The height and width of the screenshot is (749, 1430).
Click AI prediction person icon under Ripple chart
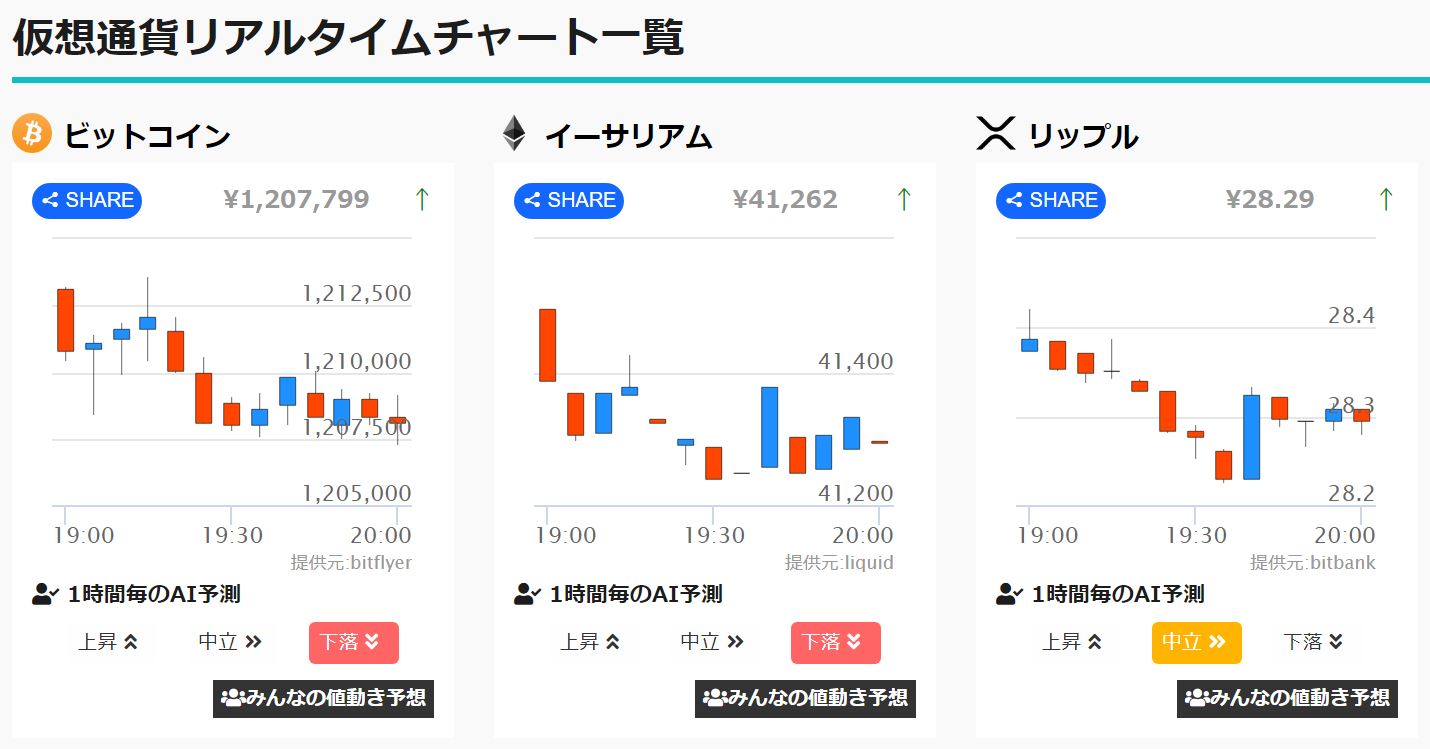(x=1010, y=594)
